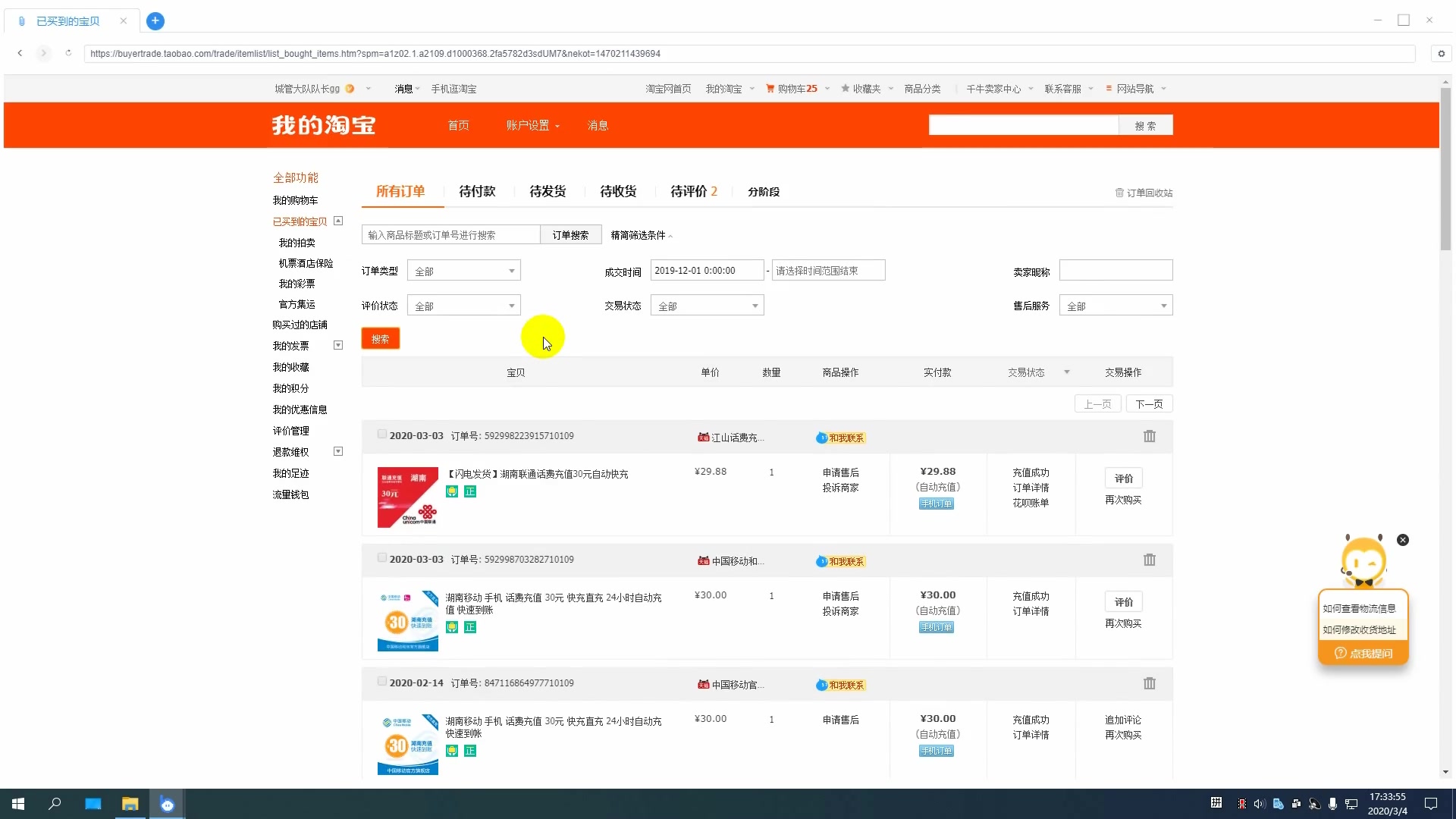The width and height of the screenshot is (1456, 819).
Task: Click the 订单搜索 button
Action: pos(570,235)
